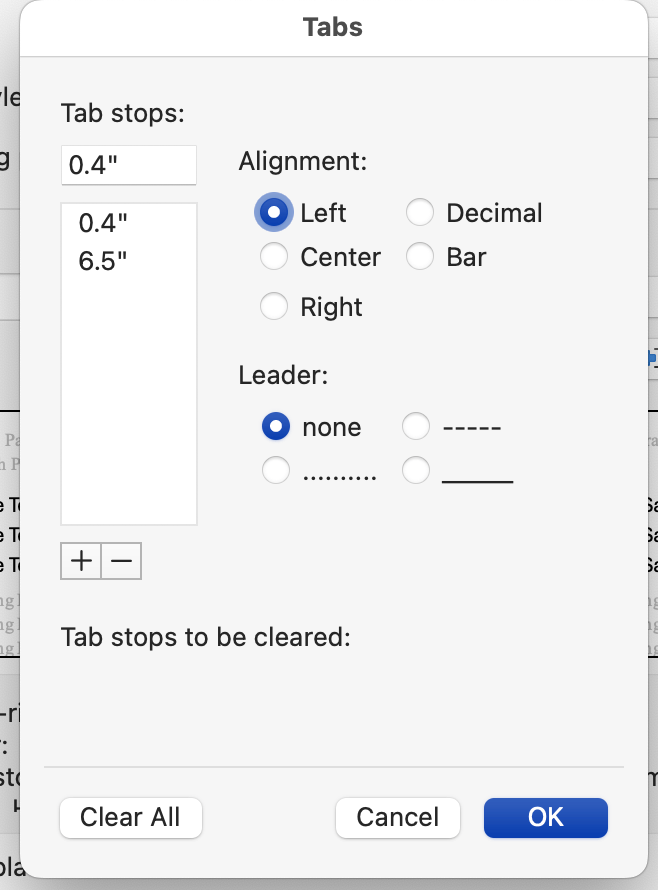The width and height of the screenshot is (658, 890).
Task: Select Left alignment radio button
Action: tap(274, 212)
